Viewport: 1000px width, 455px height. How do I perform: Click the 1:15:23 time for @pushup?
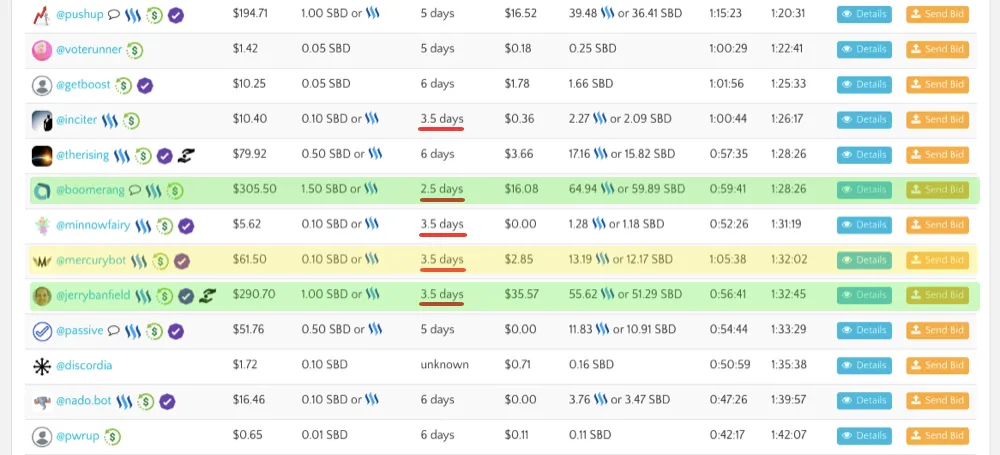coord(725,13)
